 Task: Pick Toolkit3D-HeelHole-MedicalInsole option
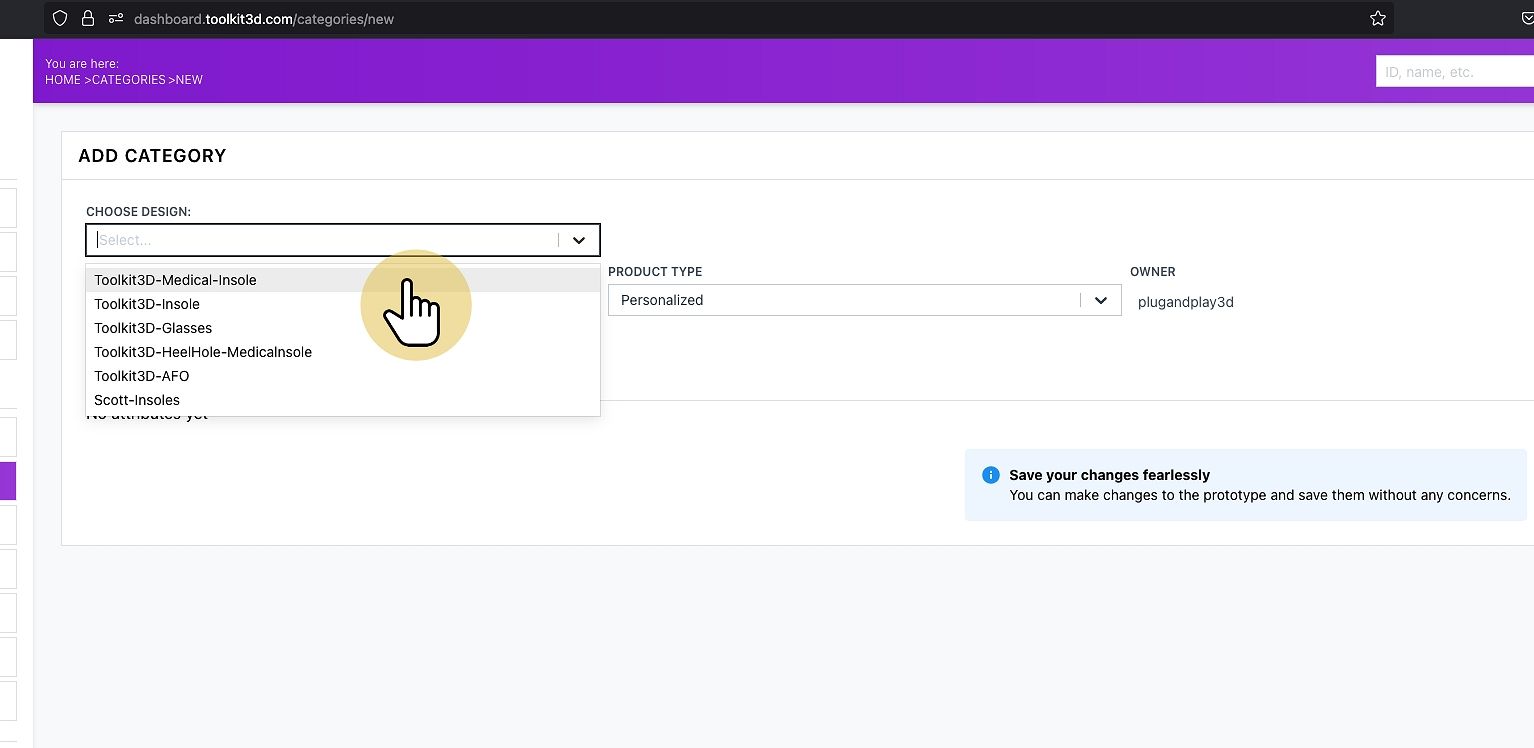pos(342,352)
